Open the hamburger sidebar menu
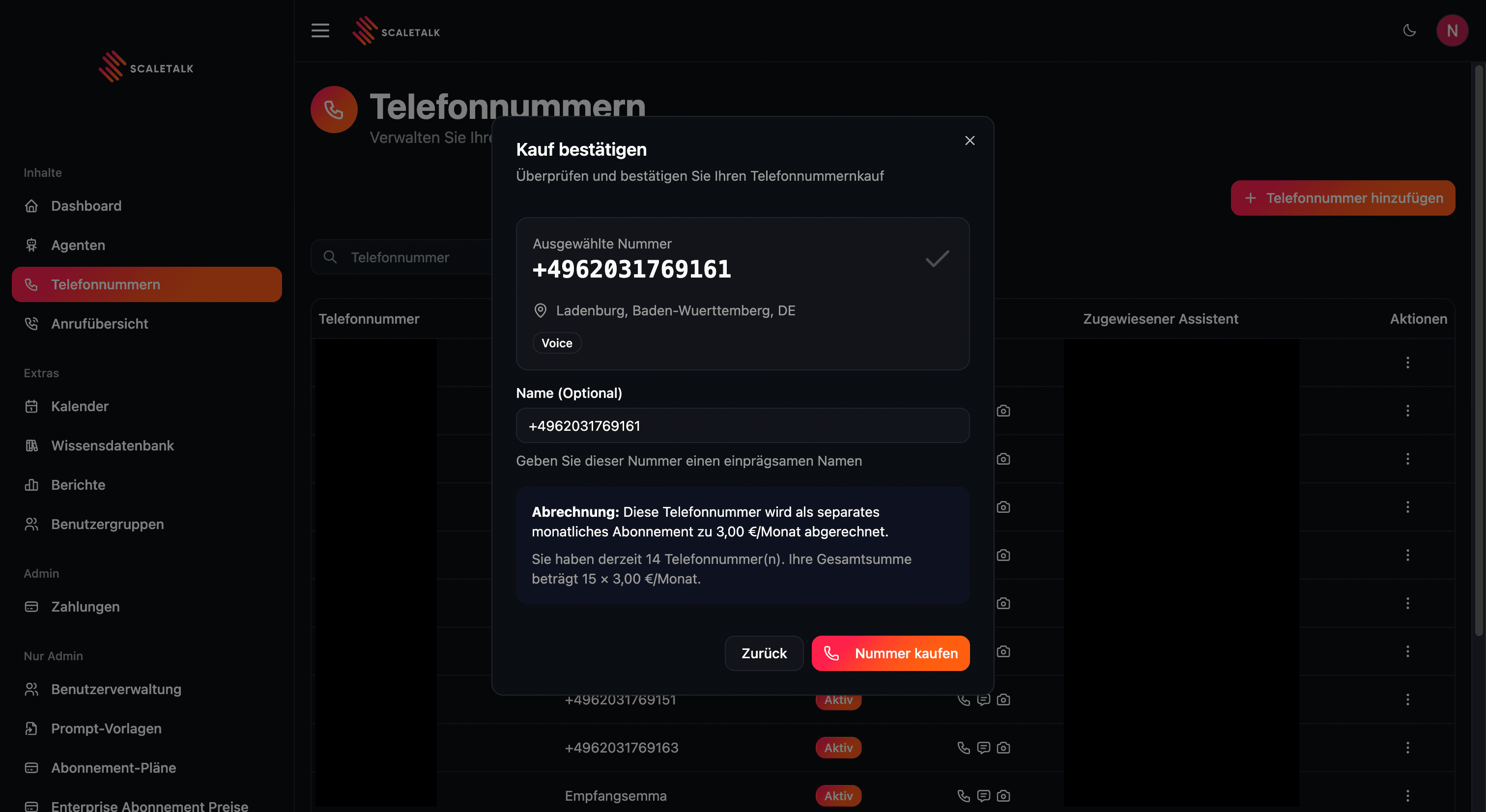 [x=320, y=30]
